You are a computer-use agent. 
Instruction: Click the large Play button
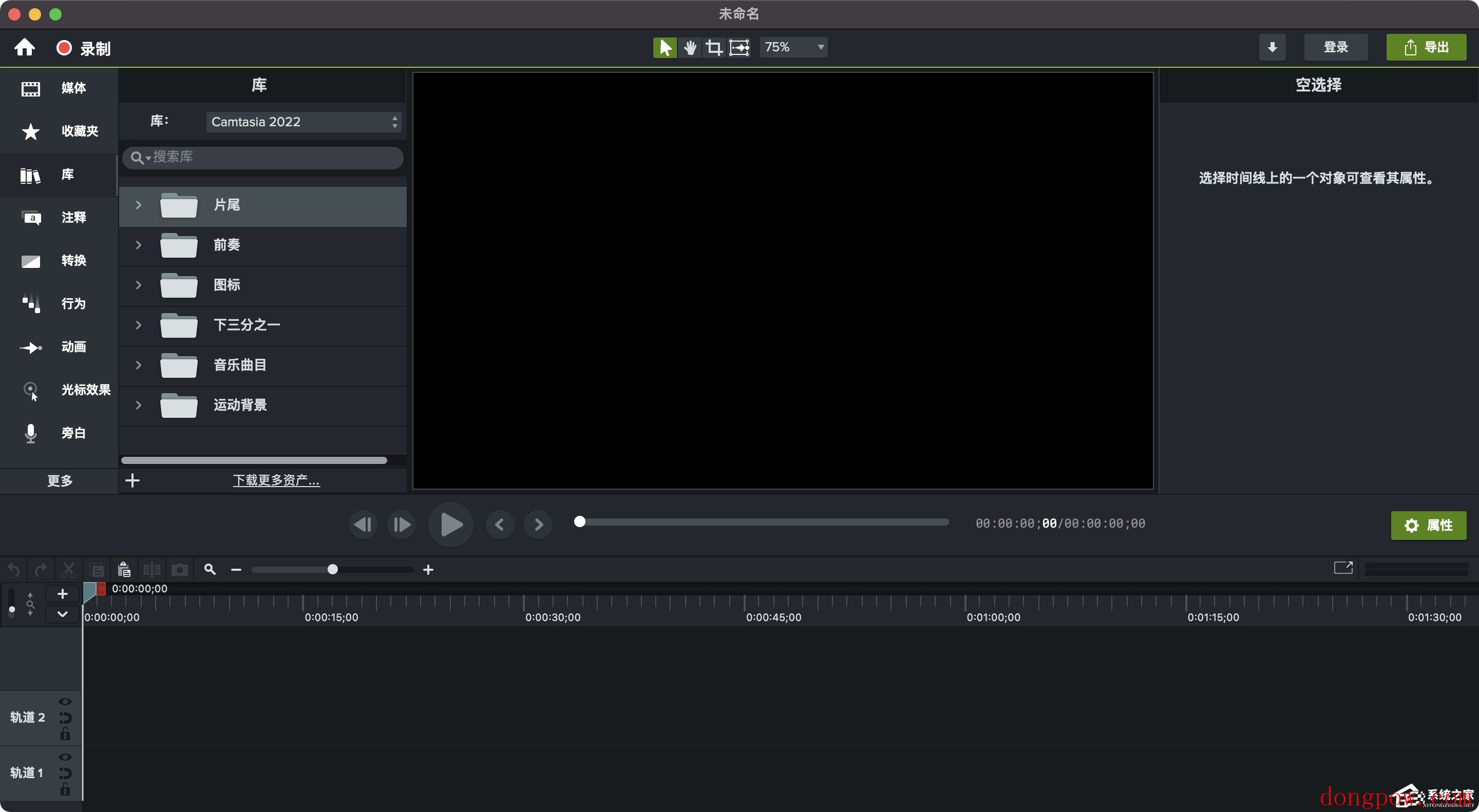(x=451, y=525)
